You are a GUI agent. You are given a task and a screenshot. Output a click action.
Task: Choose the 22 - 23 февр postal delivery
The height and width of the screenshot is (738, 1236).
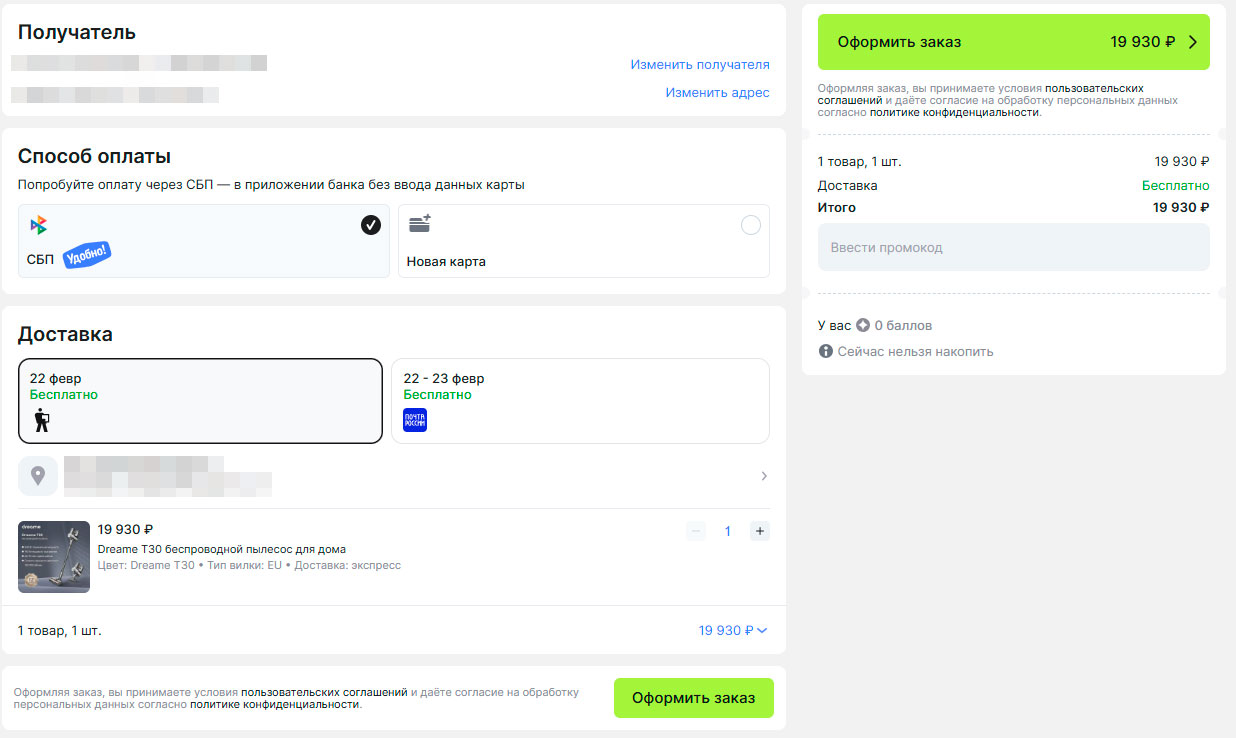[x=580, y=400]
